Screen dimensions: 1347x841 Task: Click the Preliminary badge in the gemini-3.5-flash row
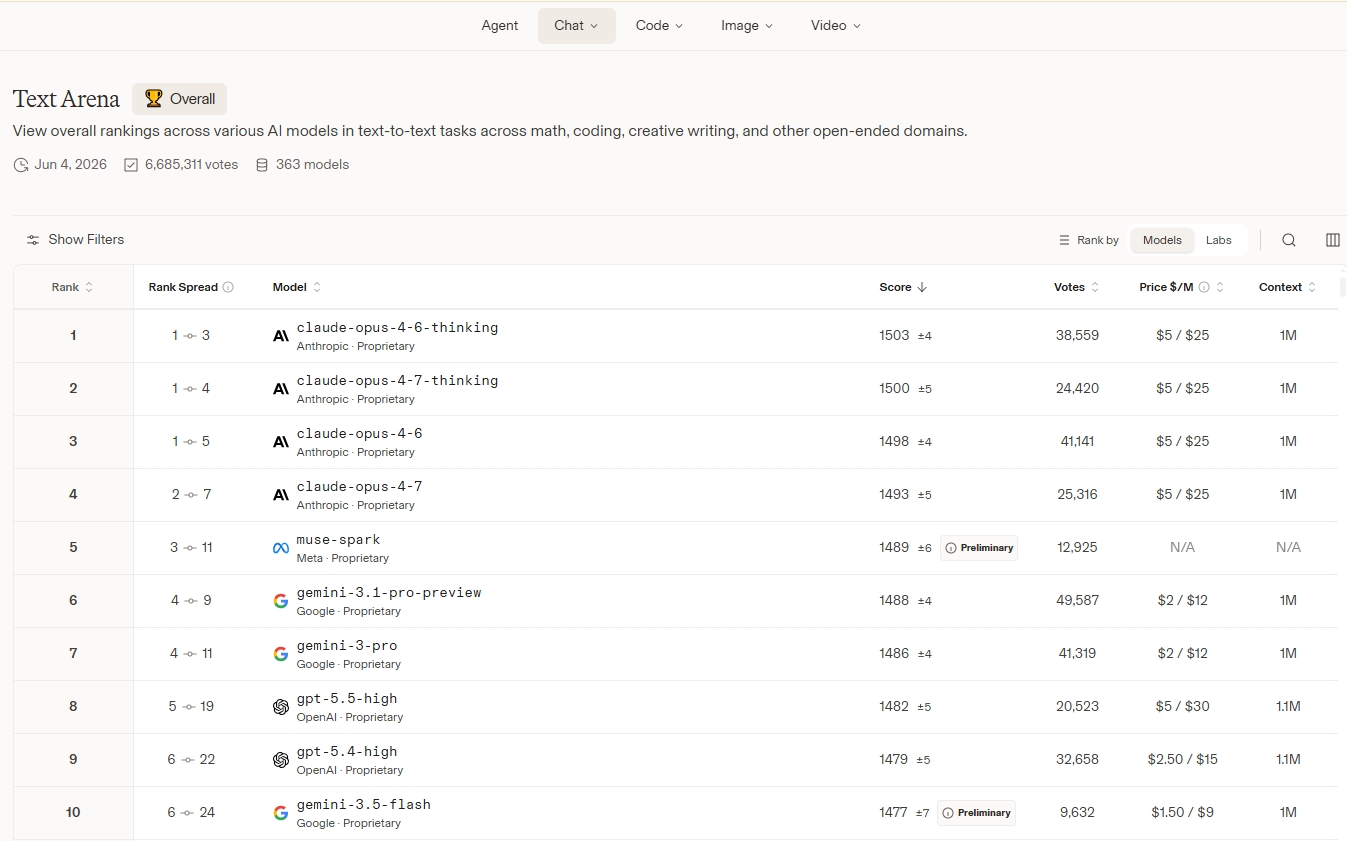[977, 813]
